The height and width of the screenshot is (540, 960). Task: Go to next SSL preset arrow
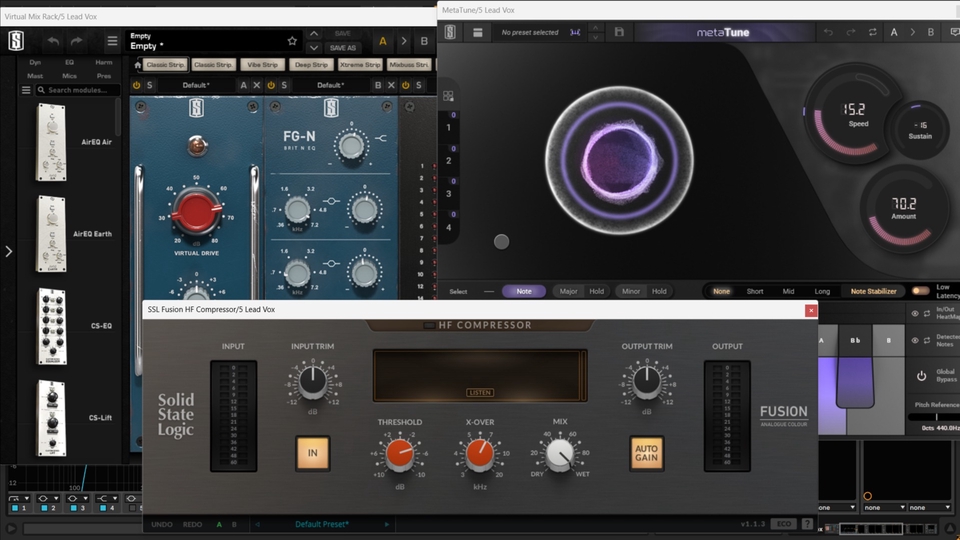(386, 524)
